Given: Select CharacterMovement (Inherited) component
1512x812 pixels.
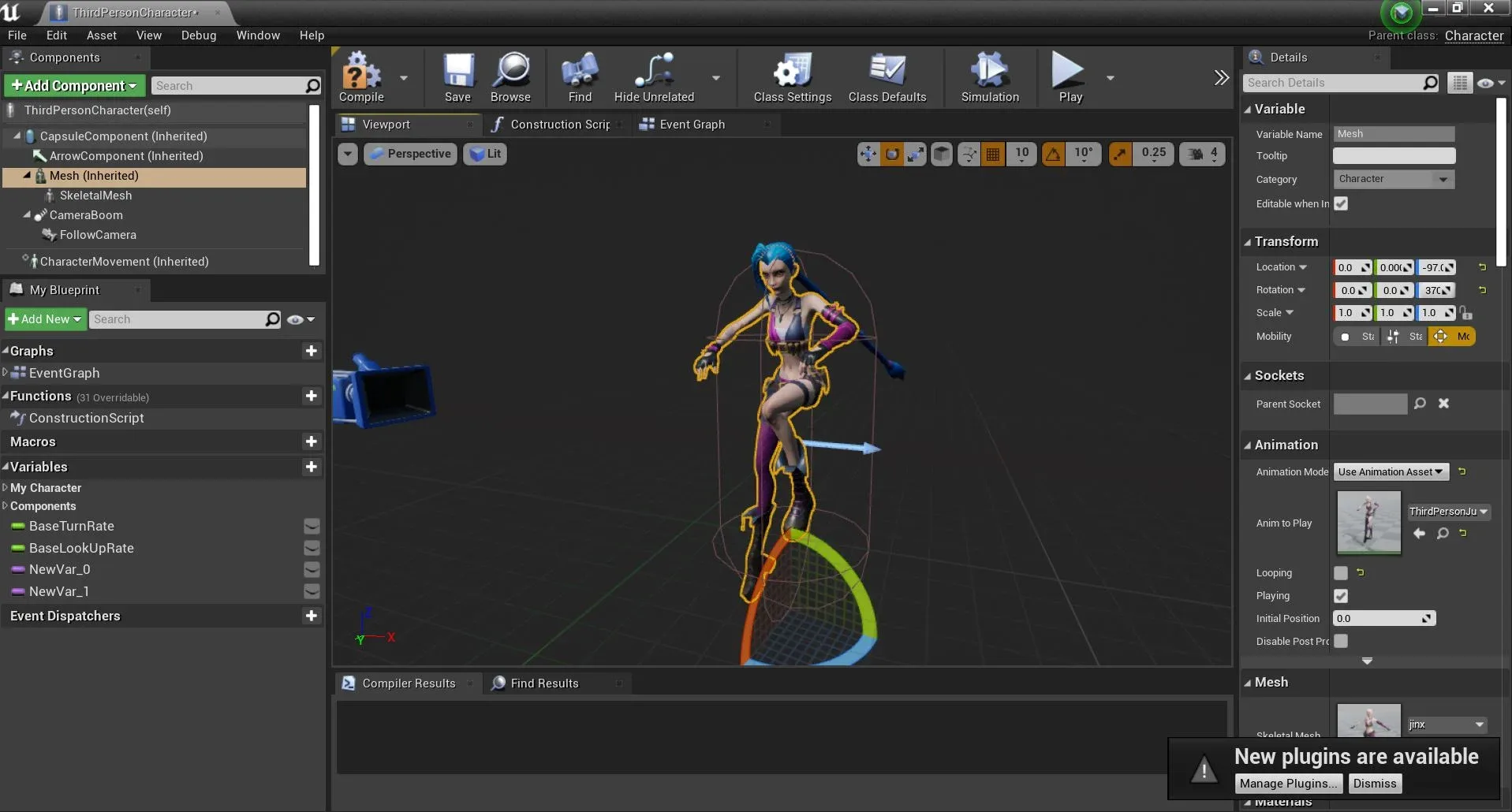Looking at the screenshot, I should [x=124, y=262].
